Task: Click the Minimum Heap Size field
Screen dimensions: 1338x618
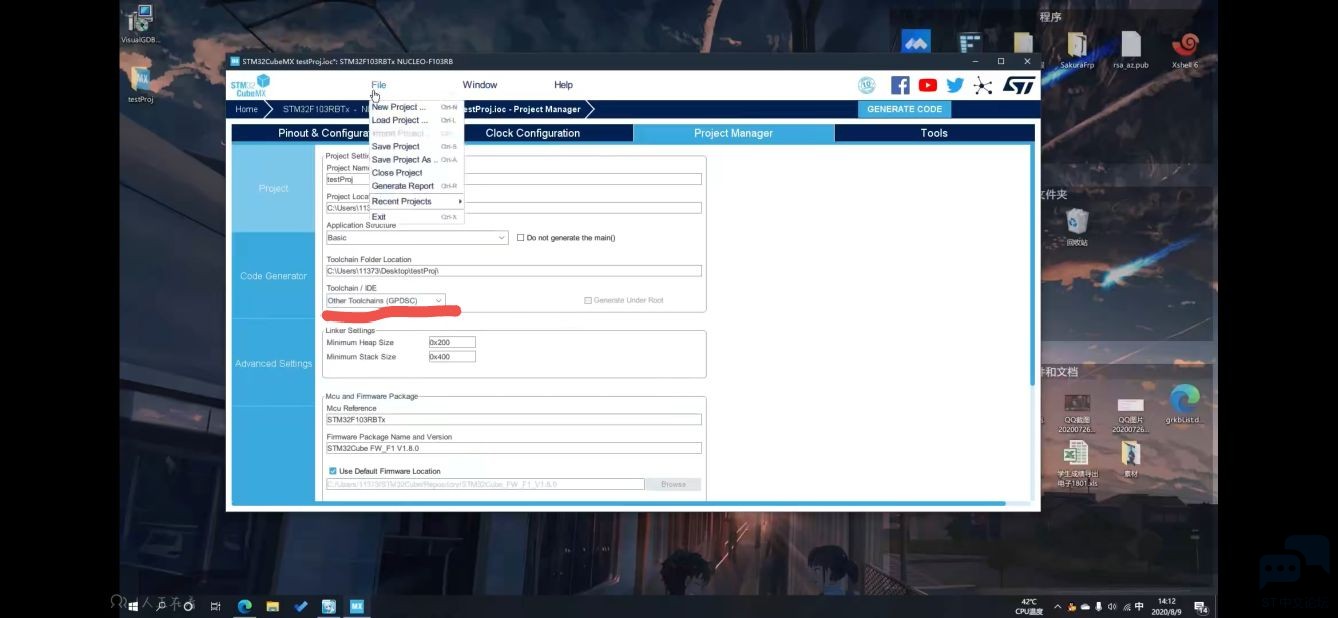Action: (x=452, y=342)
